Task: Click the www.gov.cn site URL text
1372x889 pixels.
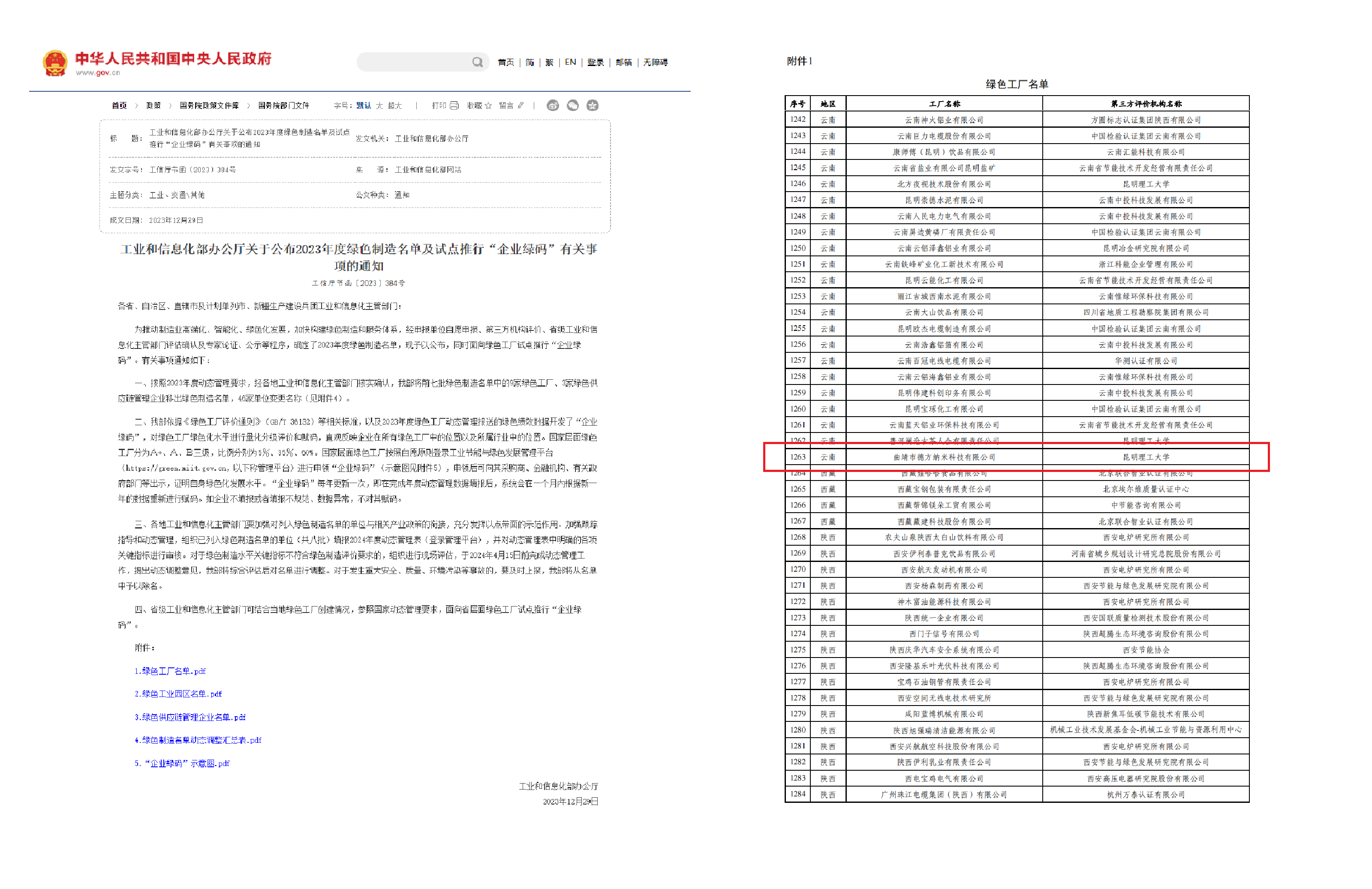Action: [x=98, y=72]
